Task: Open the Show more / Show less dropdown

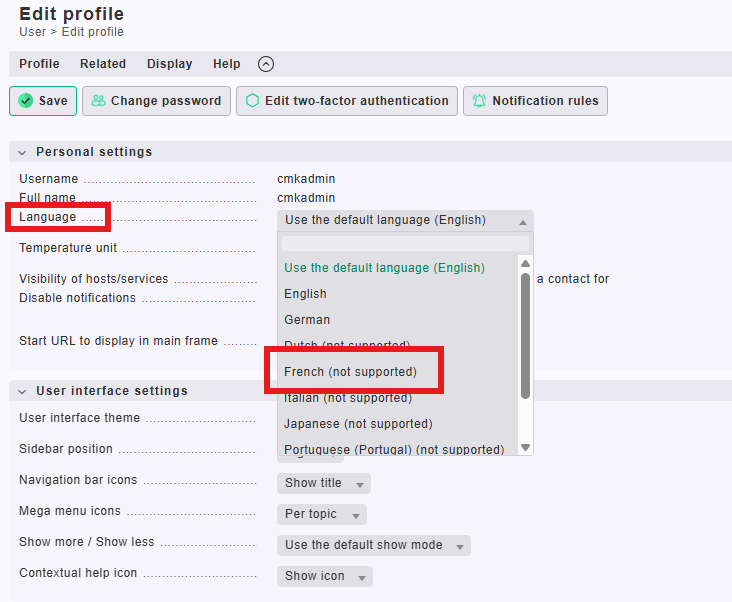Action: tap(373, 545)
